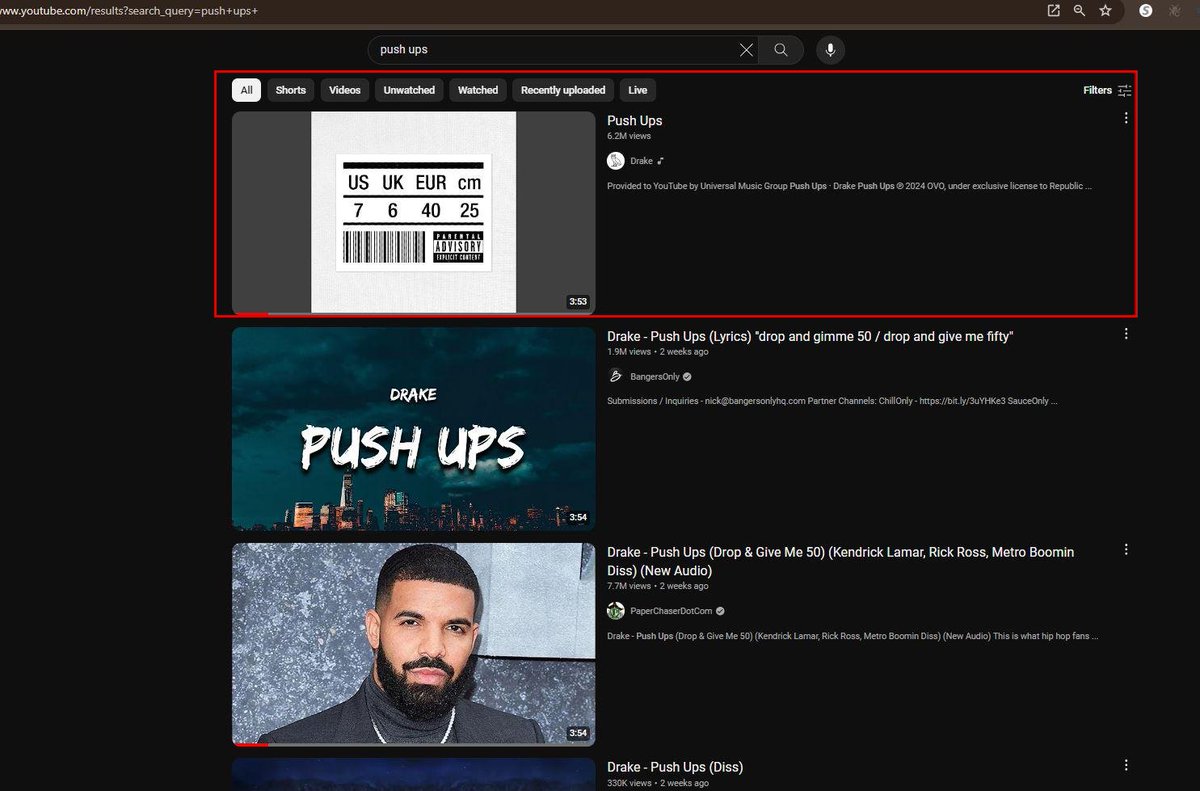1200x791 pixels.
Task: Open more options for Push Ups (Diss) video
Action: tap(1126, 766)
